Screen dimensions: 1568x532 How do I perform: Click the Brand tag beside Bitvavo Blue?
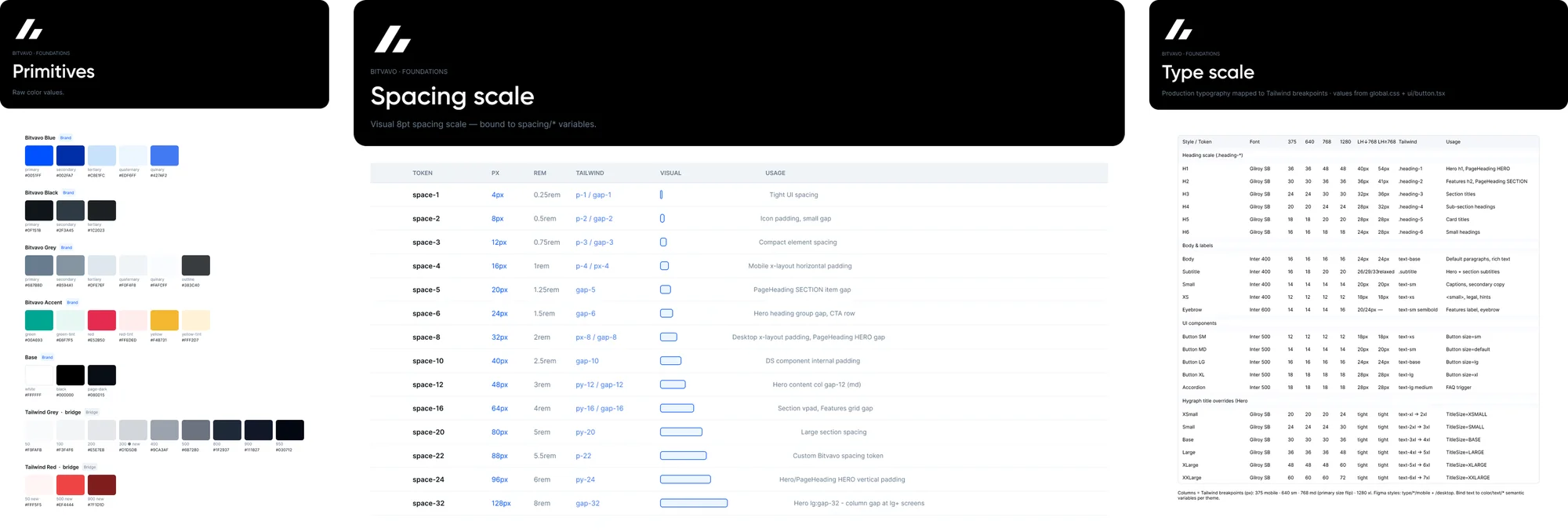click(x=66, y=138)
